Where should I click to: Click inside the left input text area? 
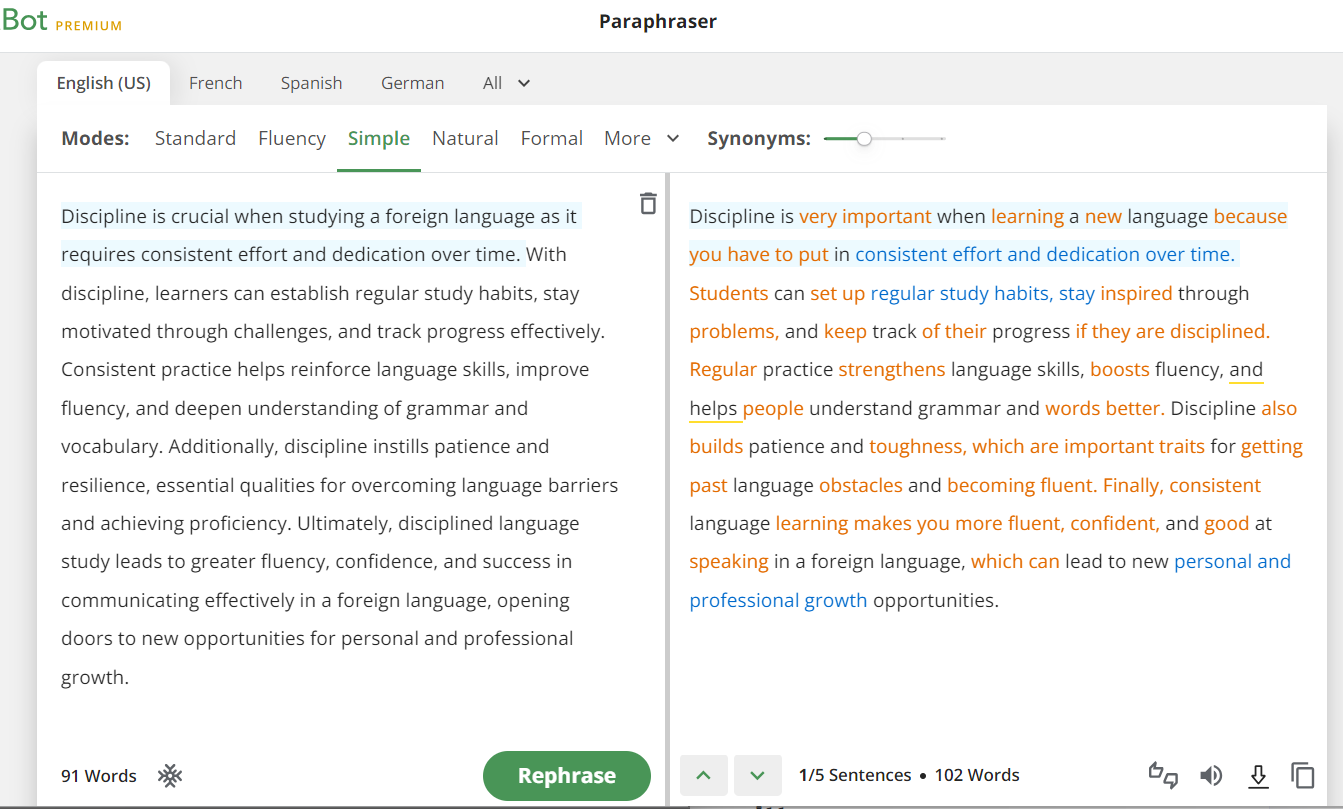coord(340,450)
